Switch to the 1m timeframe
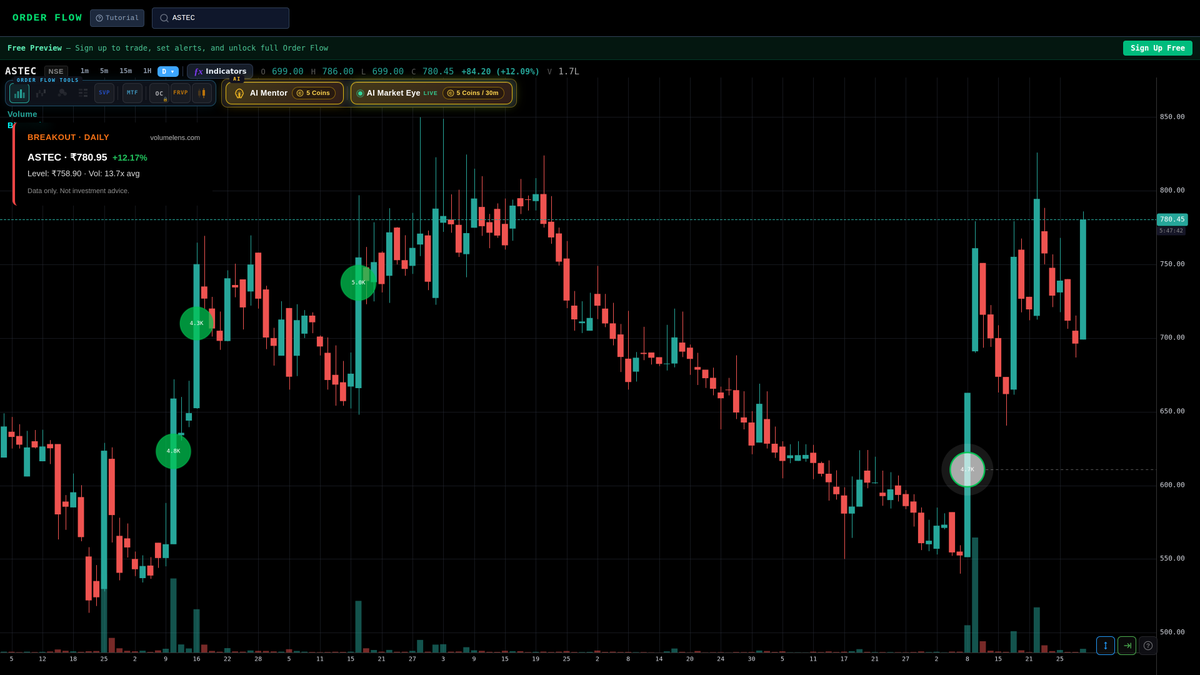This screenshot has width=1200, height=675. [x=85, y=71]
